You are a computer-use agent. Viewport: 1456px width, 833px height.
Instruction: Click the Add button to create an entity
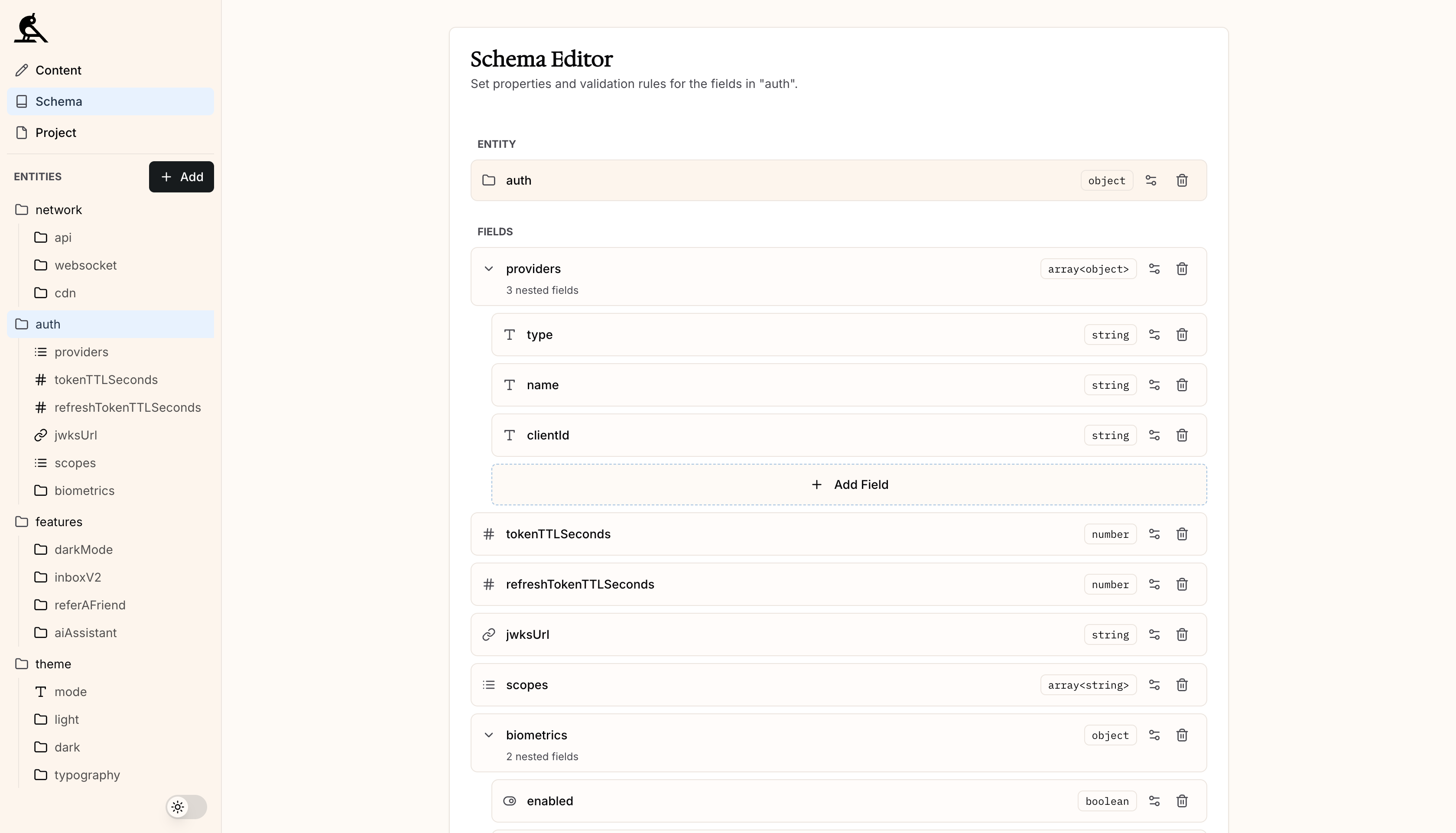point(181,176)
